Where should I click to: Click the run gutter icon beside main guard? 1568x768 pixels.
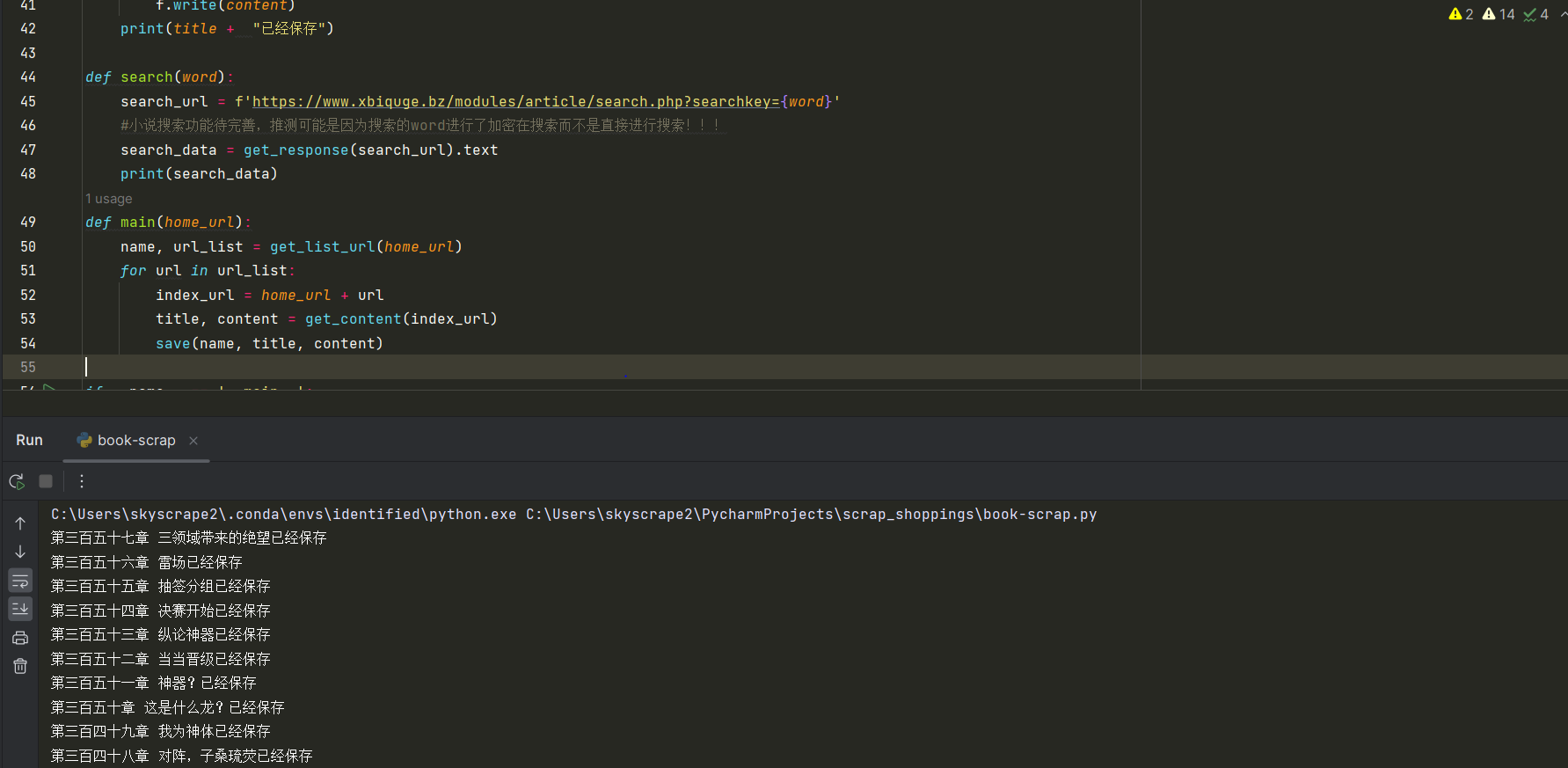49,387
